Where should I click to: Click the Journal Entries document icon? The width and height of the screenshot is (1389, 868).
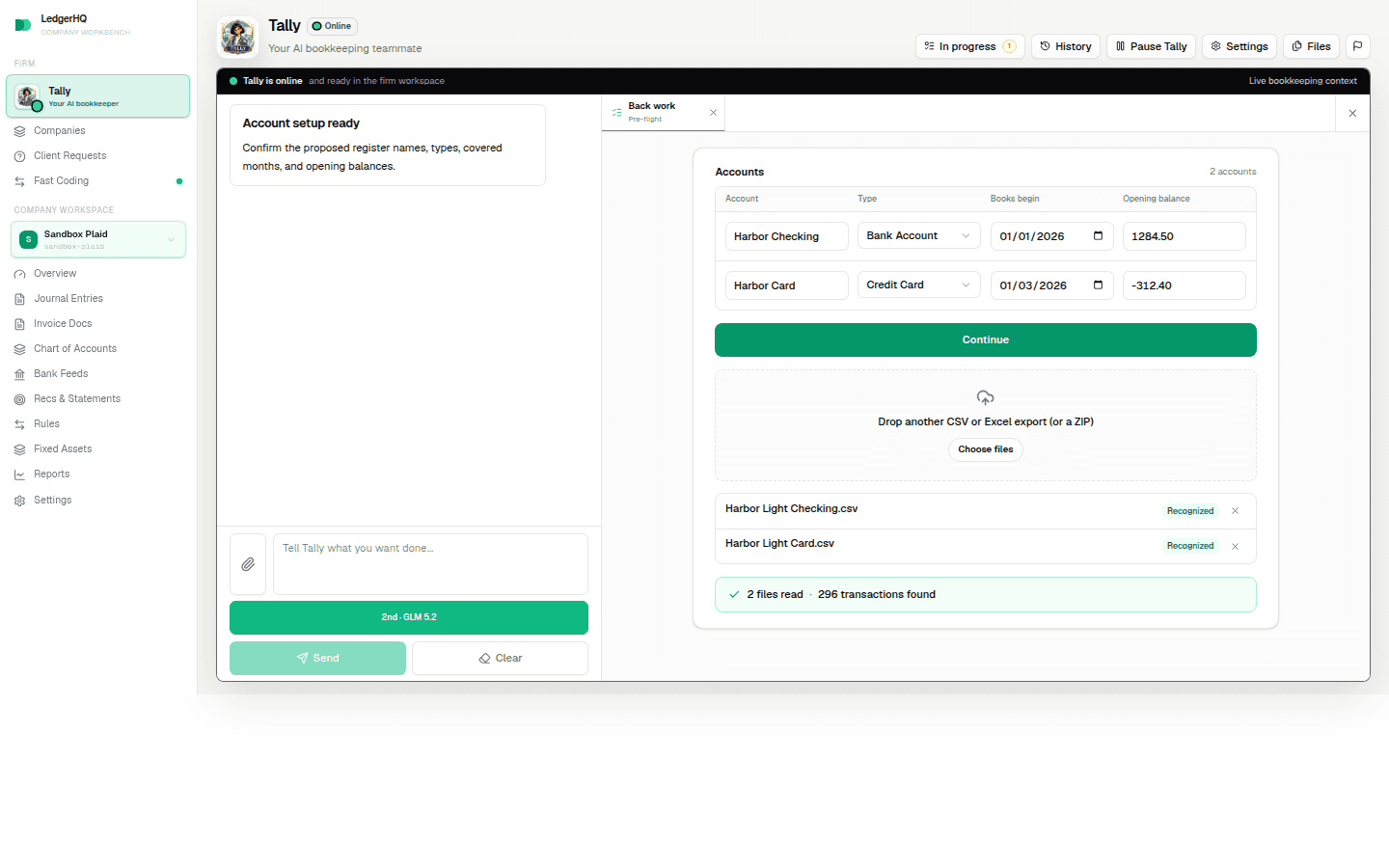pyautogui.click(x=19, y=299)
